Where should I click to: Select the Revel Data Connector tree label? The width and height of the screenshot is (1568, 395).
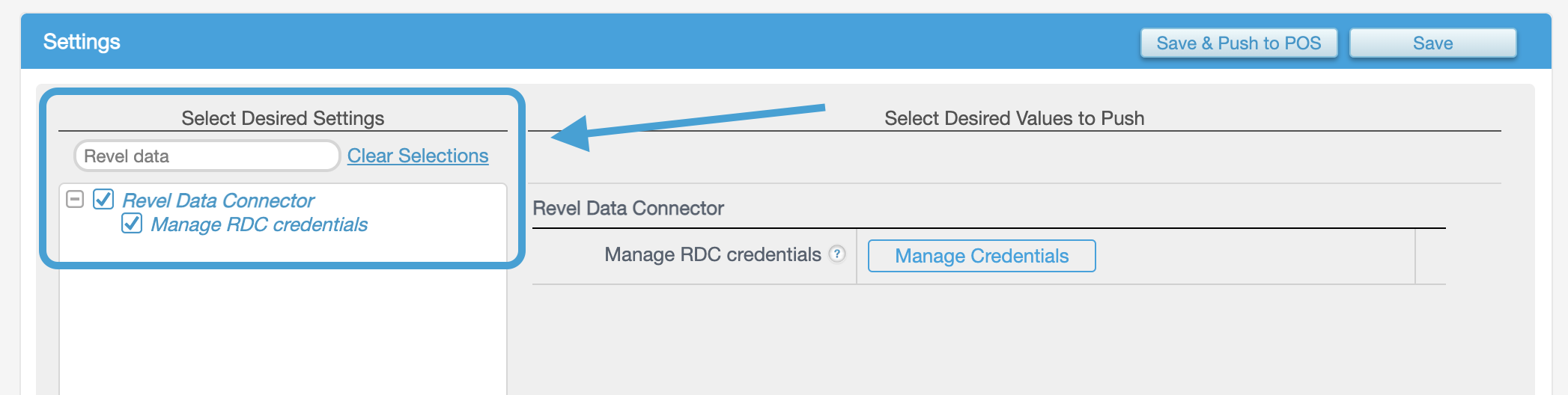pos(218,200)
